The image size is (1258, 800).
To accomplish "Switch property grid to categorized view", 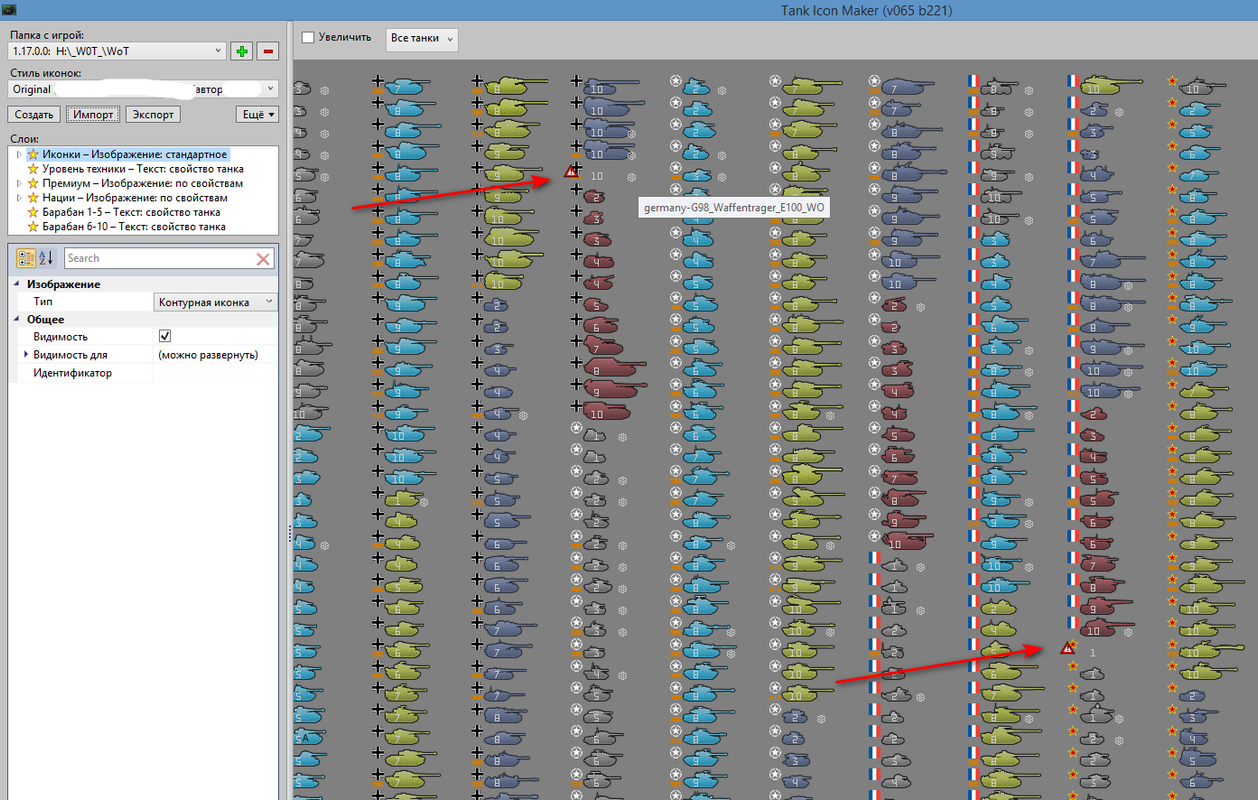I will click(x=26, y=258).
